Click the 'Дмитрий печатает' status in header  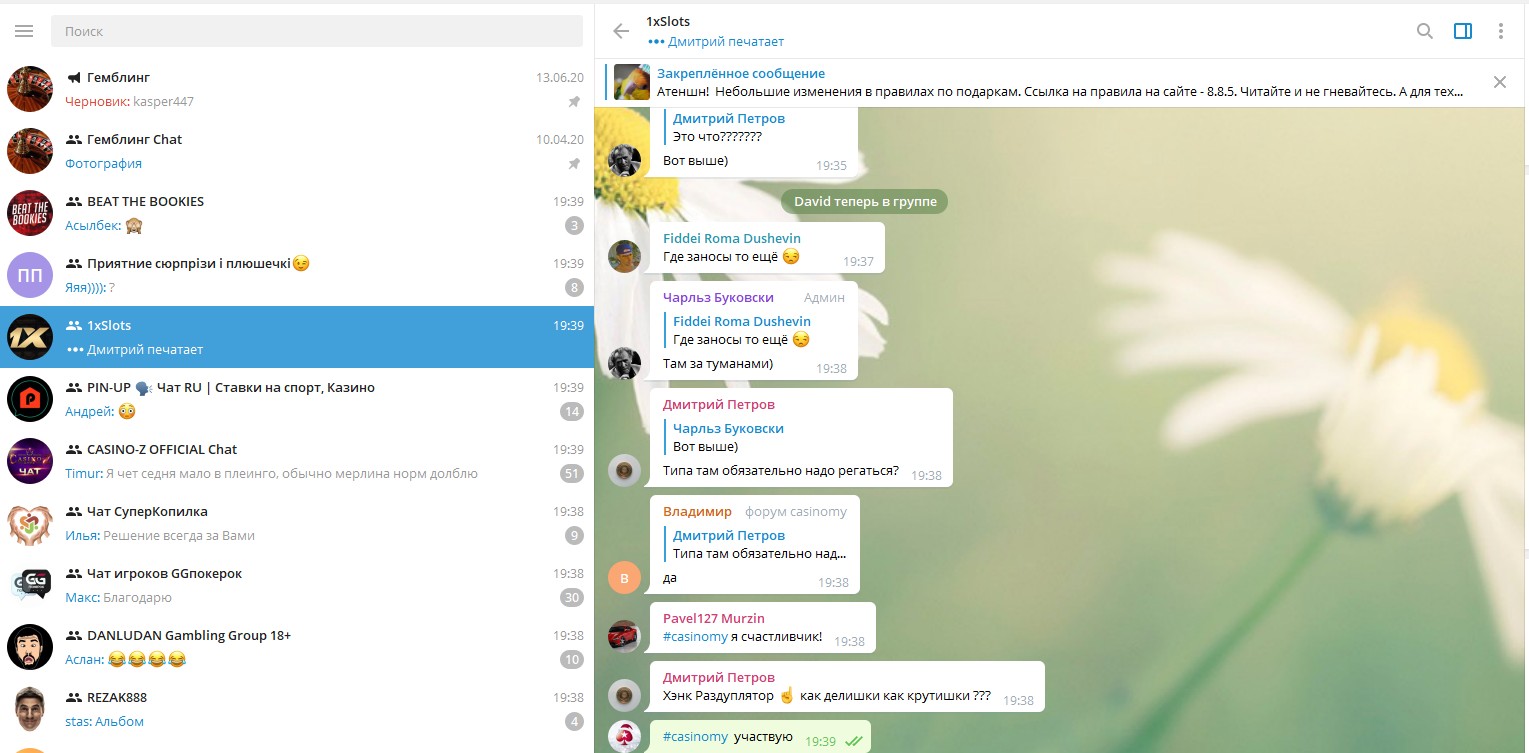(x=716, y=42)
